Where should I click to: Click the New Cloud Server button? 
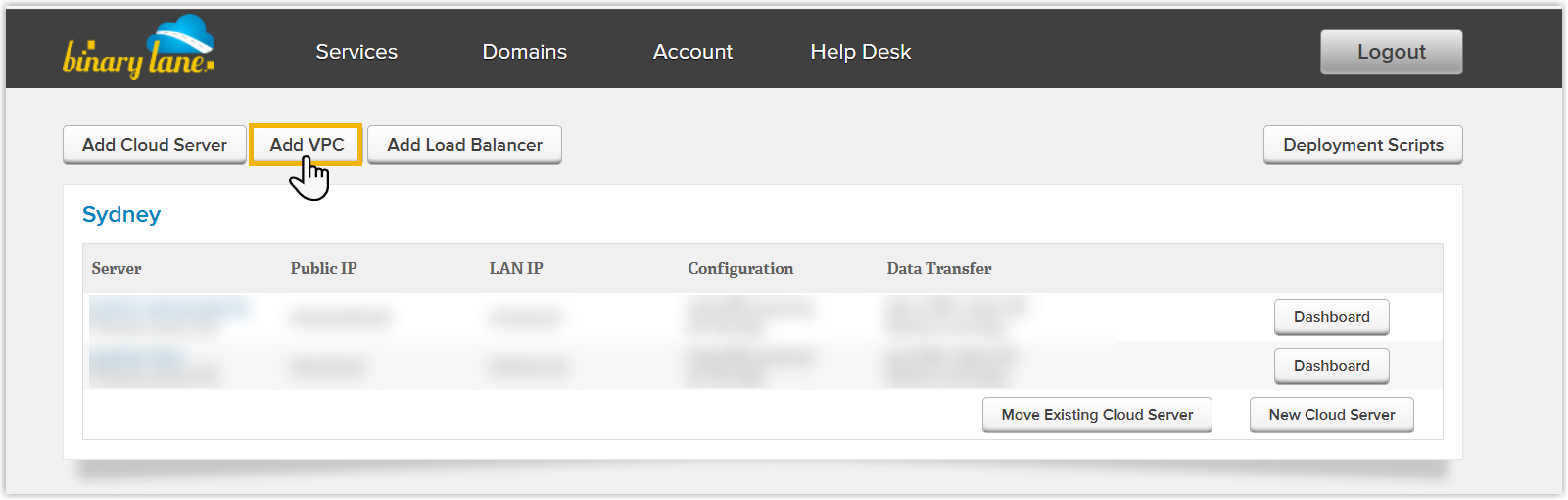tap(1331, 415)
